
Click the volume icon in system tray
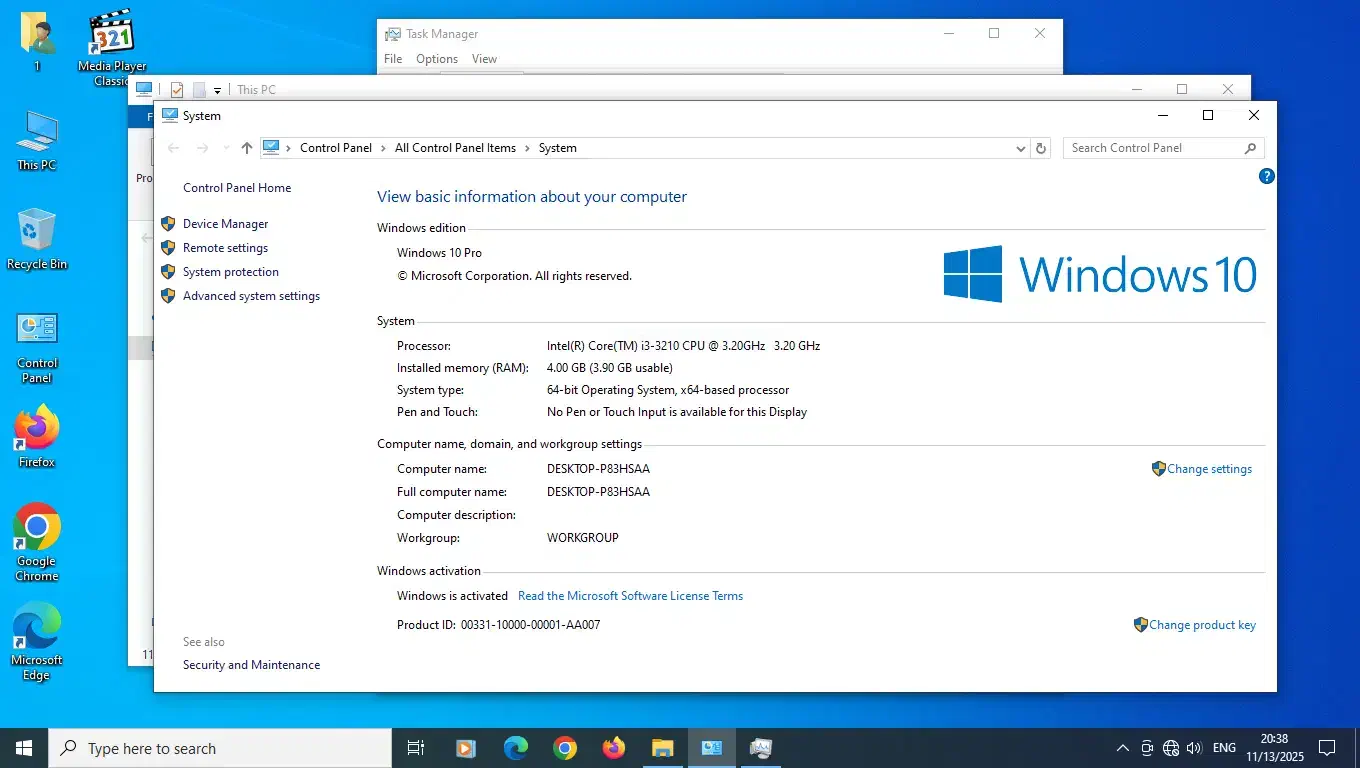pos(1194,748)
